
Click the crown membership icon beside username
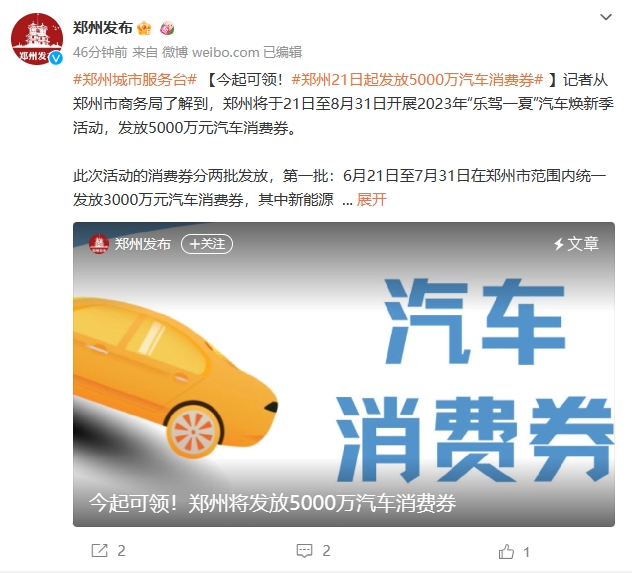click(x=144, y=28)
